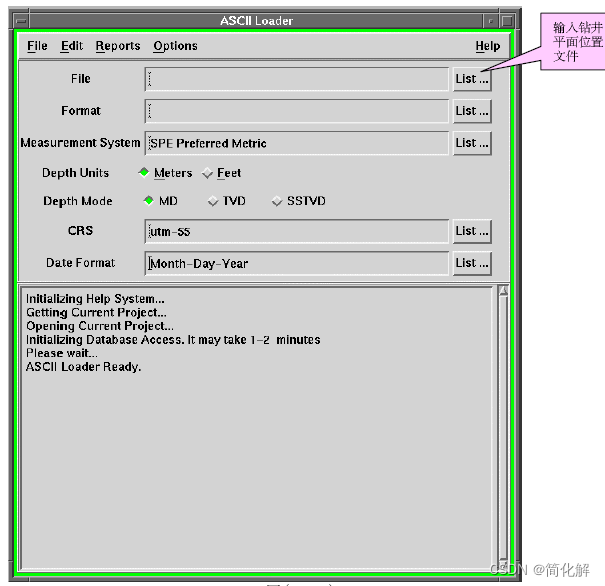The height and width of the screenshot is (586, 605).
Task: Open the List button next to CRS field
Action: pyautogui.click(x=472, y=231)
